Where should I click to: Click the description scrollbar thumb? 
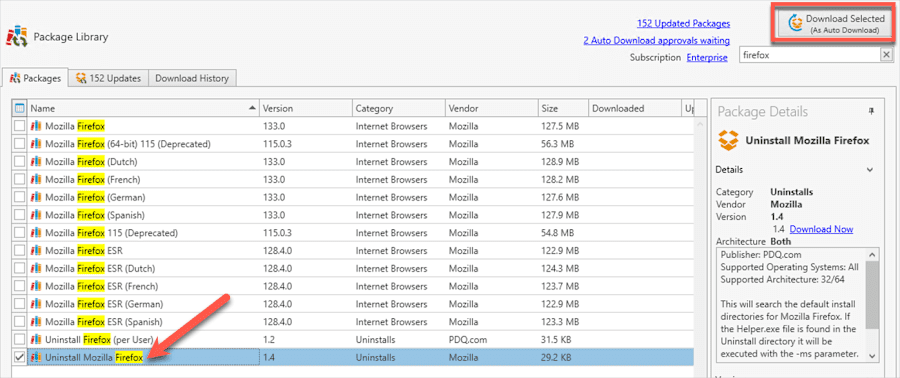(x=872, y=295)
